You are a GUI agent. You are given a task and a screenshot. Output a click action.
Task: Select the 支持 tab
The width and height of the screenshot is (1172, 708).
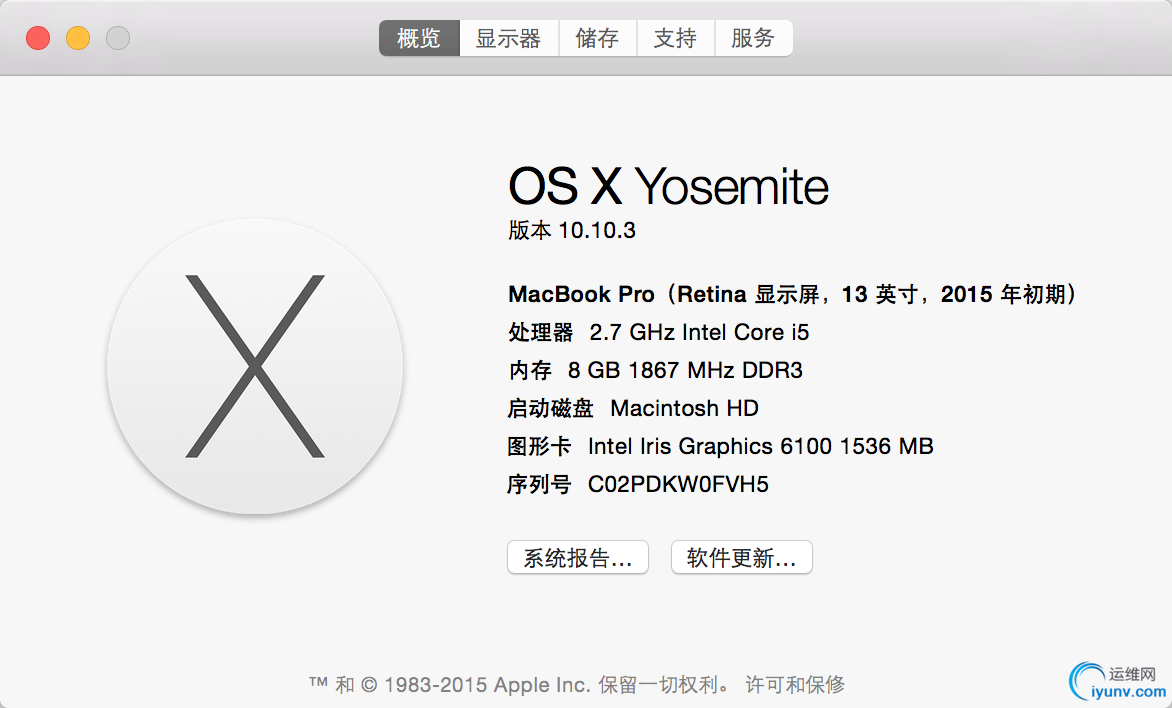pos(676,38)
